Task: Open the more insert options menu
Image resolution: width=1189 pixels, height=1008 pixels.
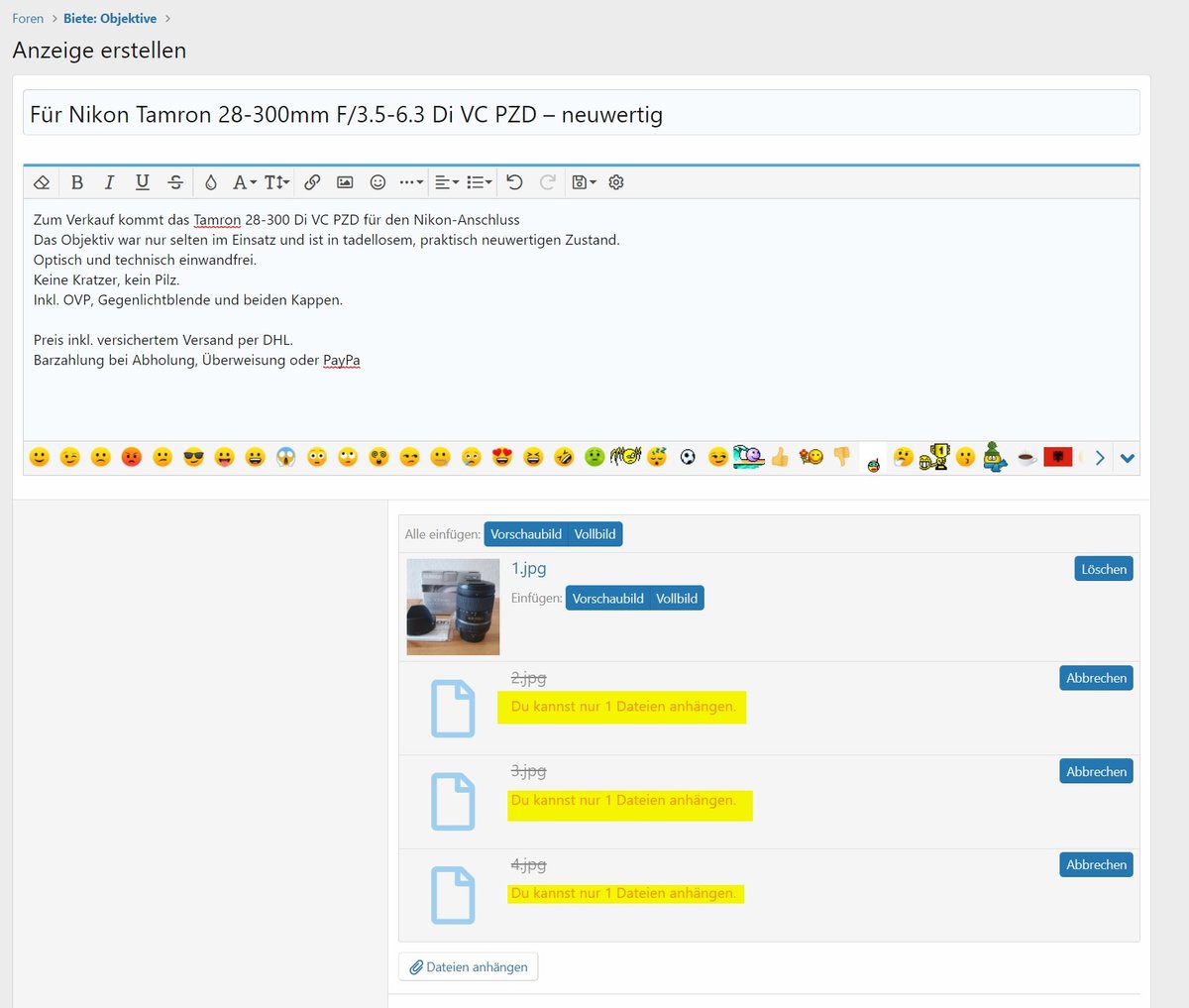Action: pos(411,182)
